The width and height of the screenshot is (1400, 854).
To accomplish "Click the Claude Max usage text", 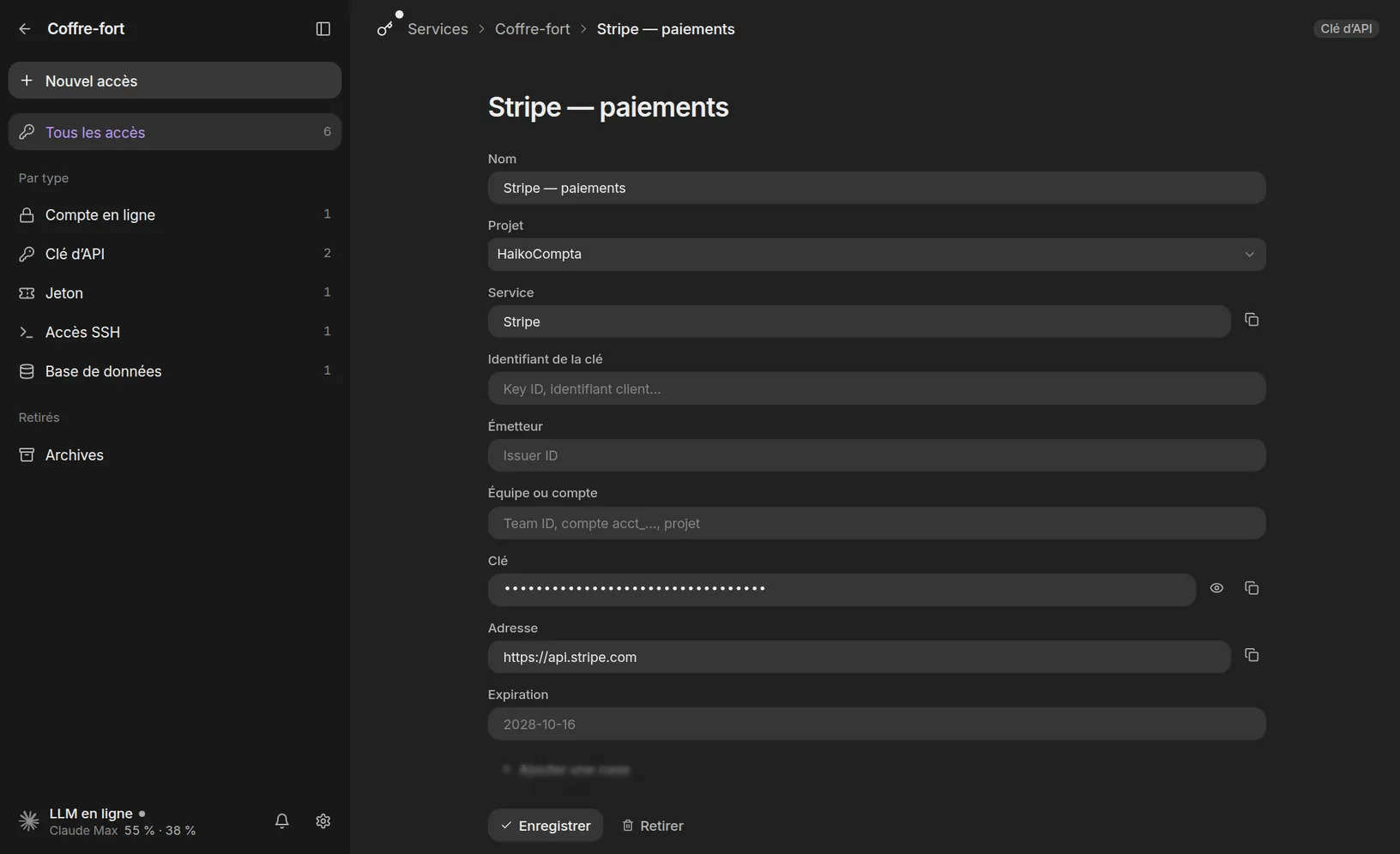I will click(x=123, y=831).
